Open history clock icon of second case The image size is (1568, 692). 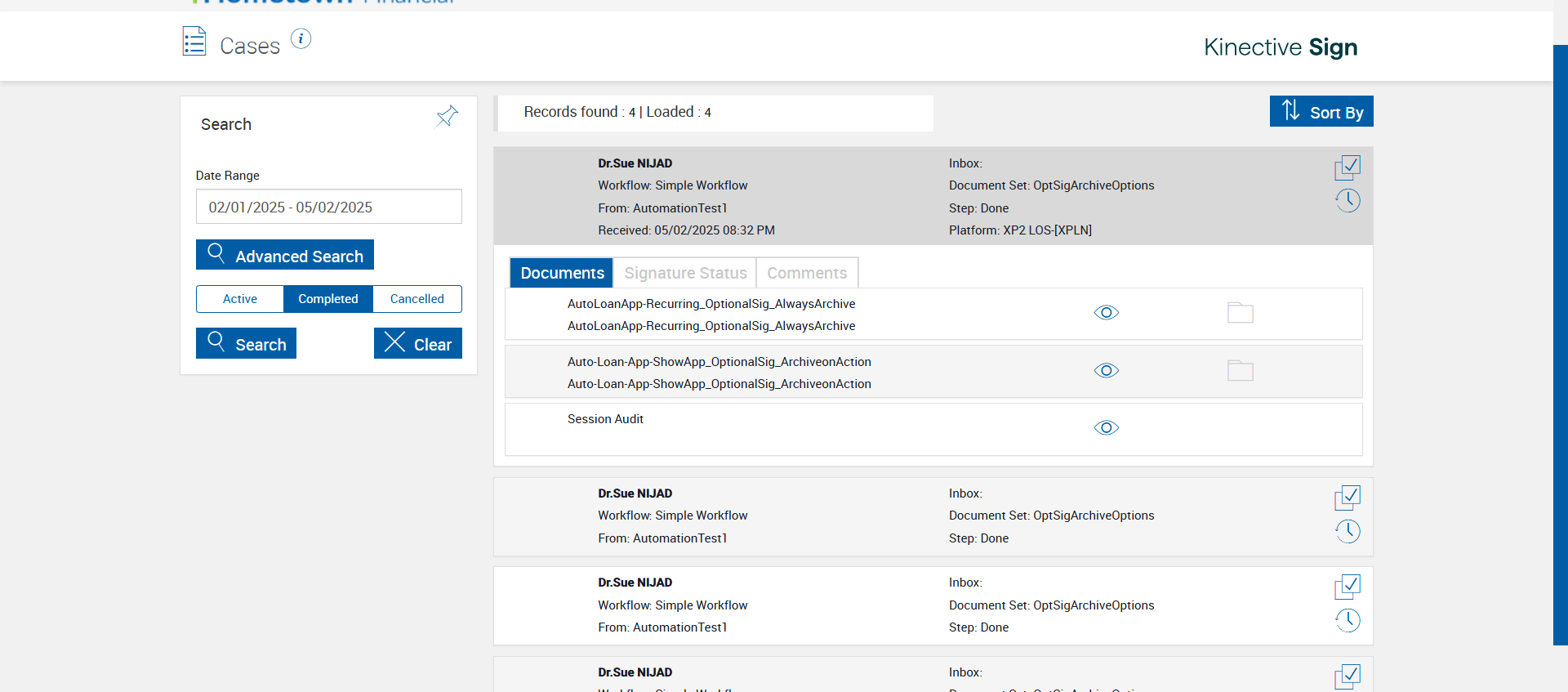tap(1347, 531)
